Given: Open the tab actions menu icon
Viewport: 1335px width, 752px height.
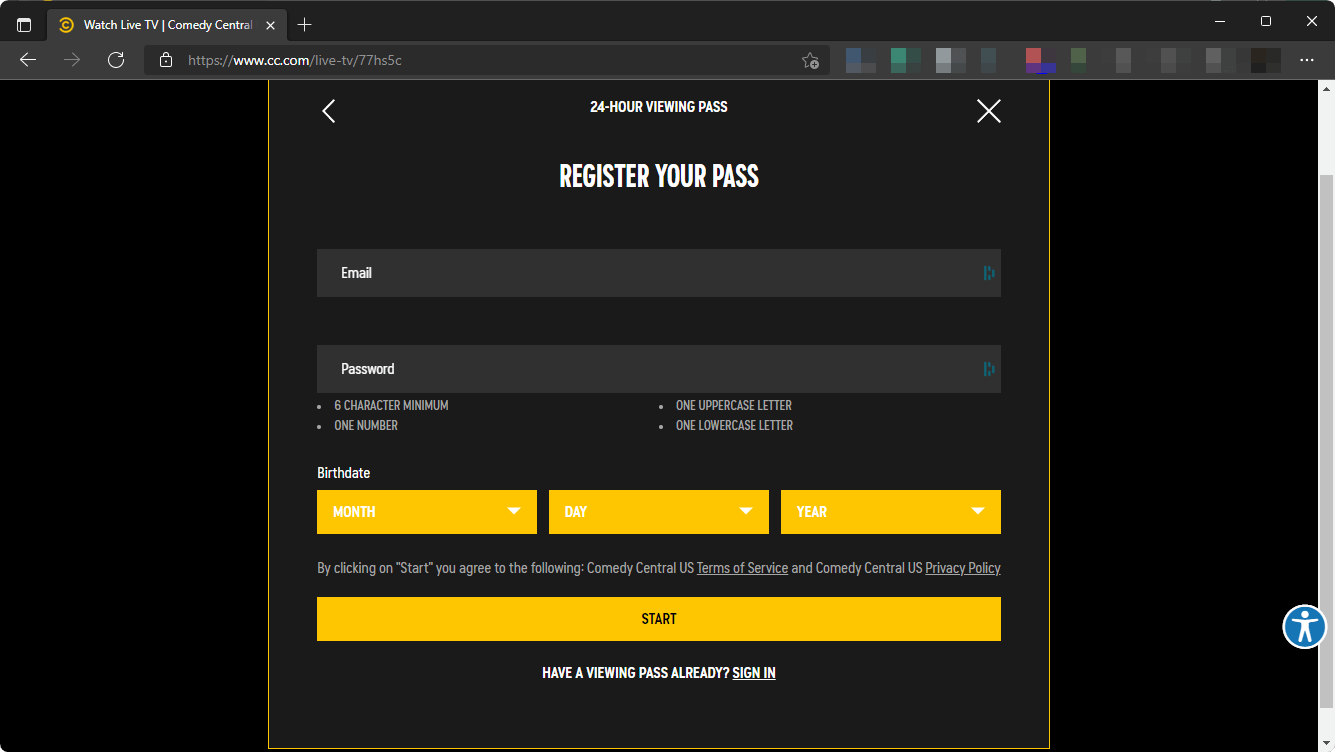Looking at the screenshot, I should 24,24.
